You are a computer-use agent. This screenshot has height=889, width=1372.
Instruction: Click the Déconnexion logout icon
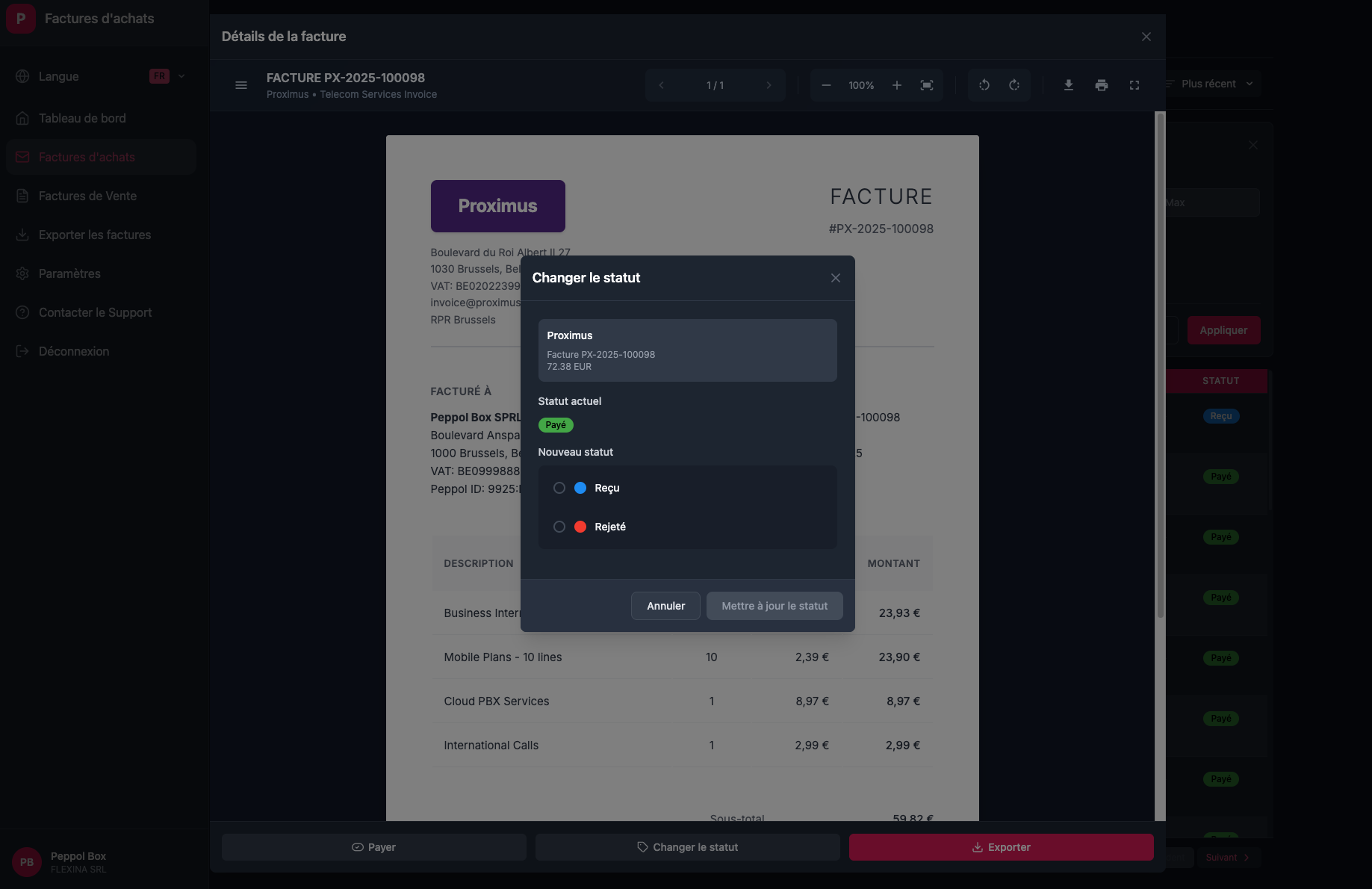22,351
